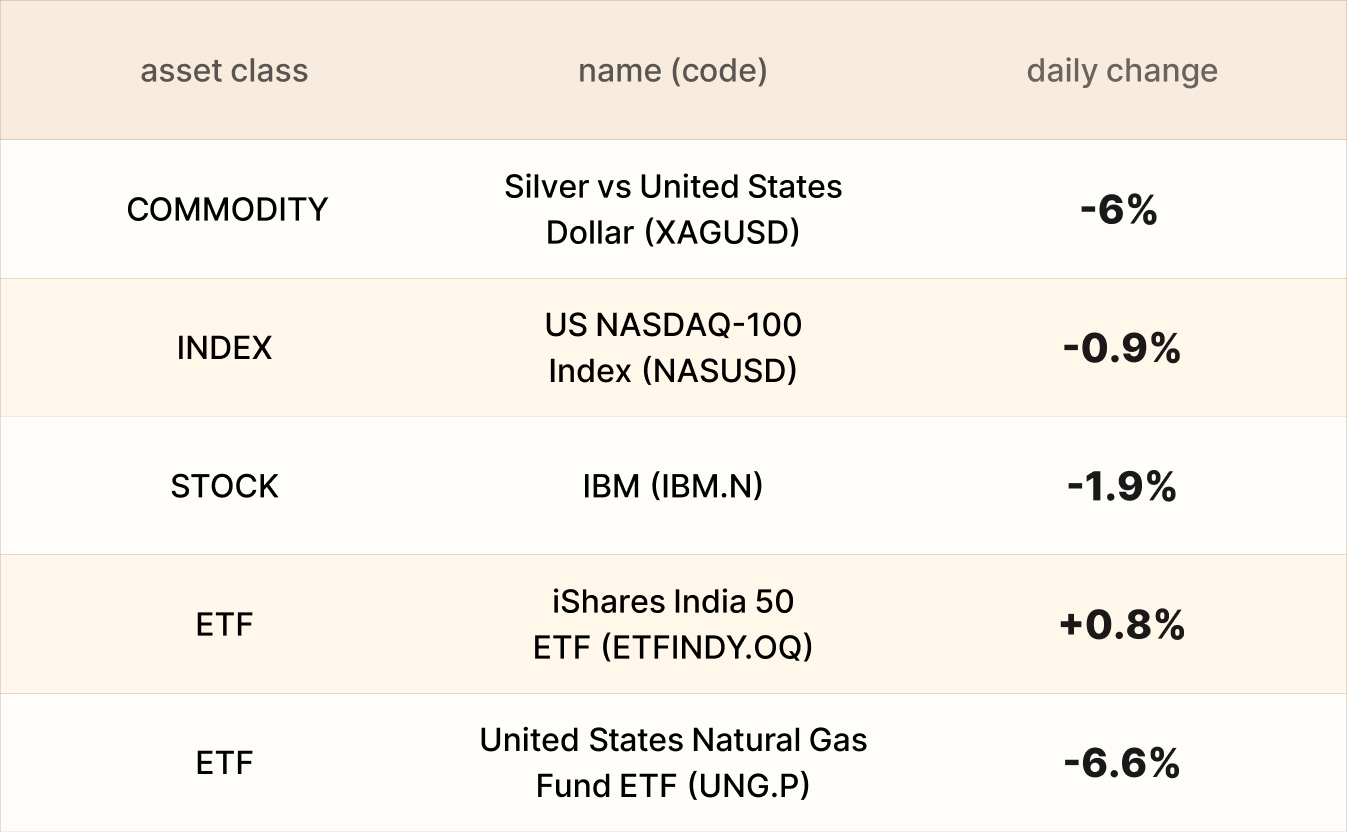Click the +0.8% daily change value
This screenshot has width=1347, height=832.
(1121, 625)
